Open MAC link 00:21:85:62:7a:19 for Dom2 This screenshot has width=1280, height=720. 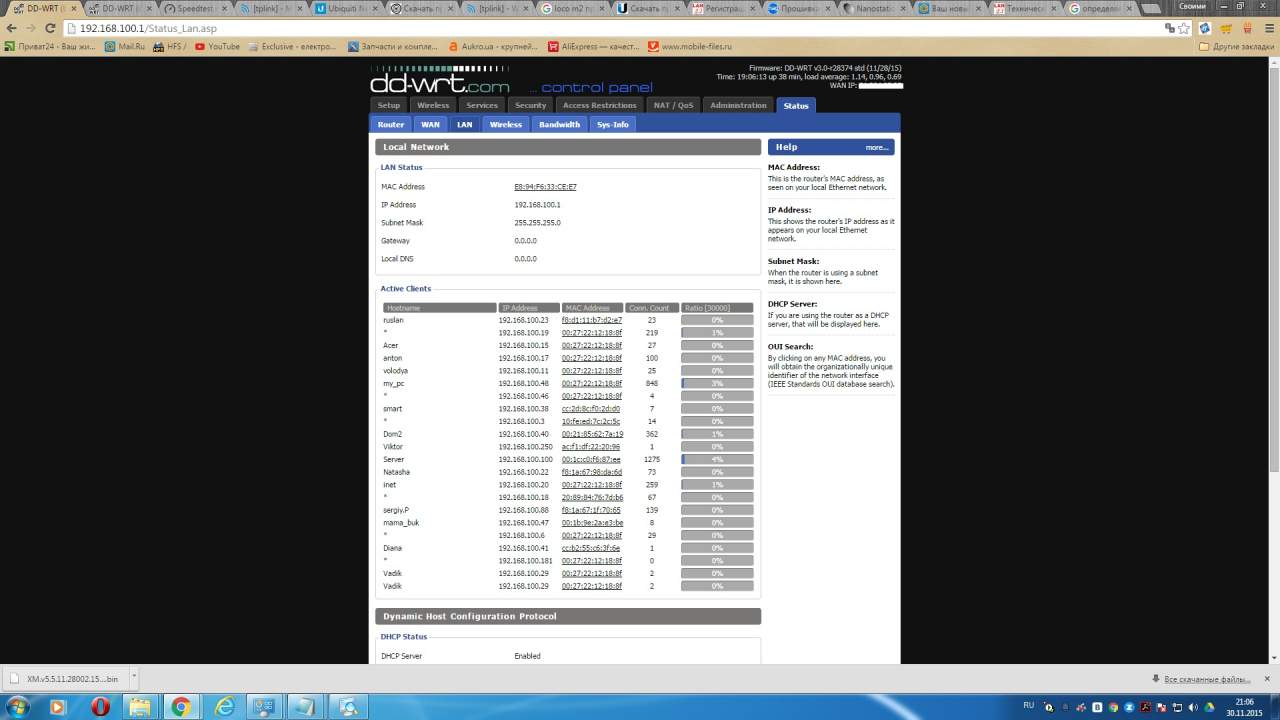pyautogui.click(x=592, y=434)
